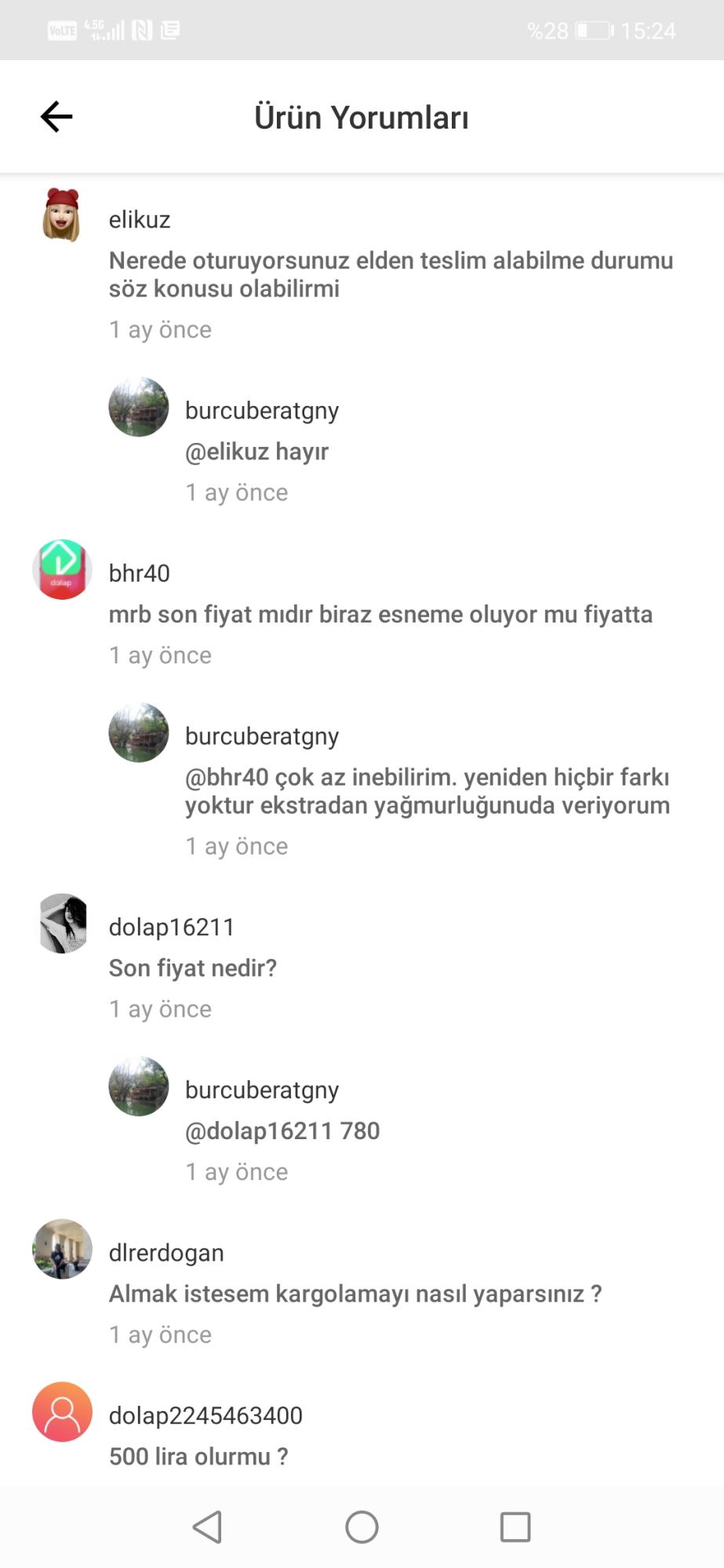This screenshot has height=1568, width=724.
Task: Tap Android home circle navigation button
Action: (362, 1527)
